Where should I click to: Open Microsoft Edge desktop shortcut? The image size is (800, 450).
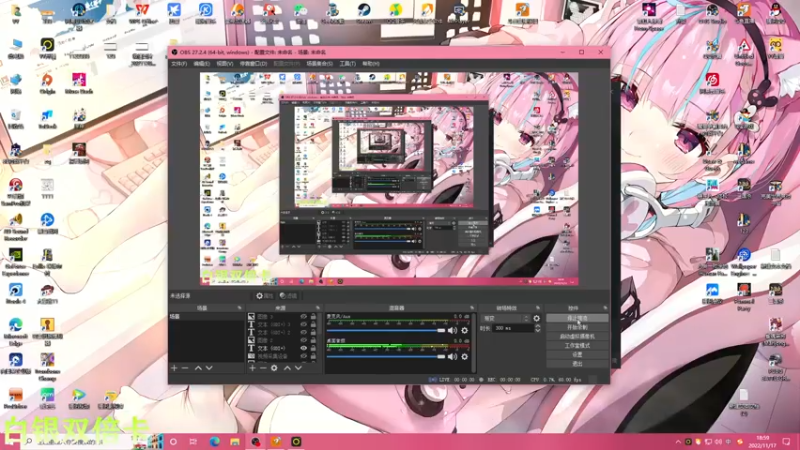(x=15, y=332)
